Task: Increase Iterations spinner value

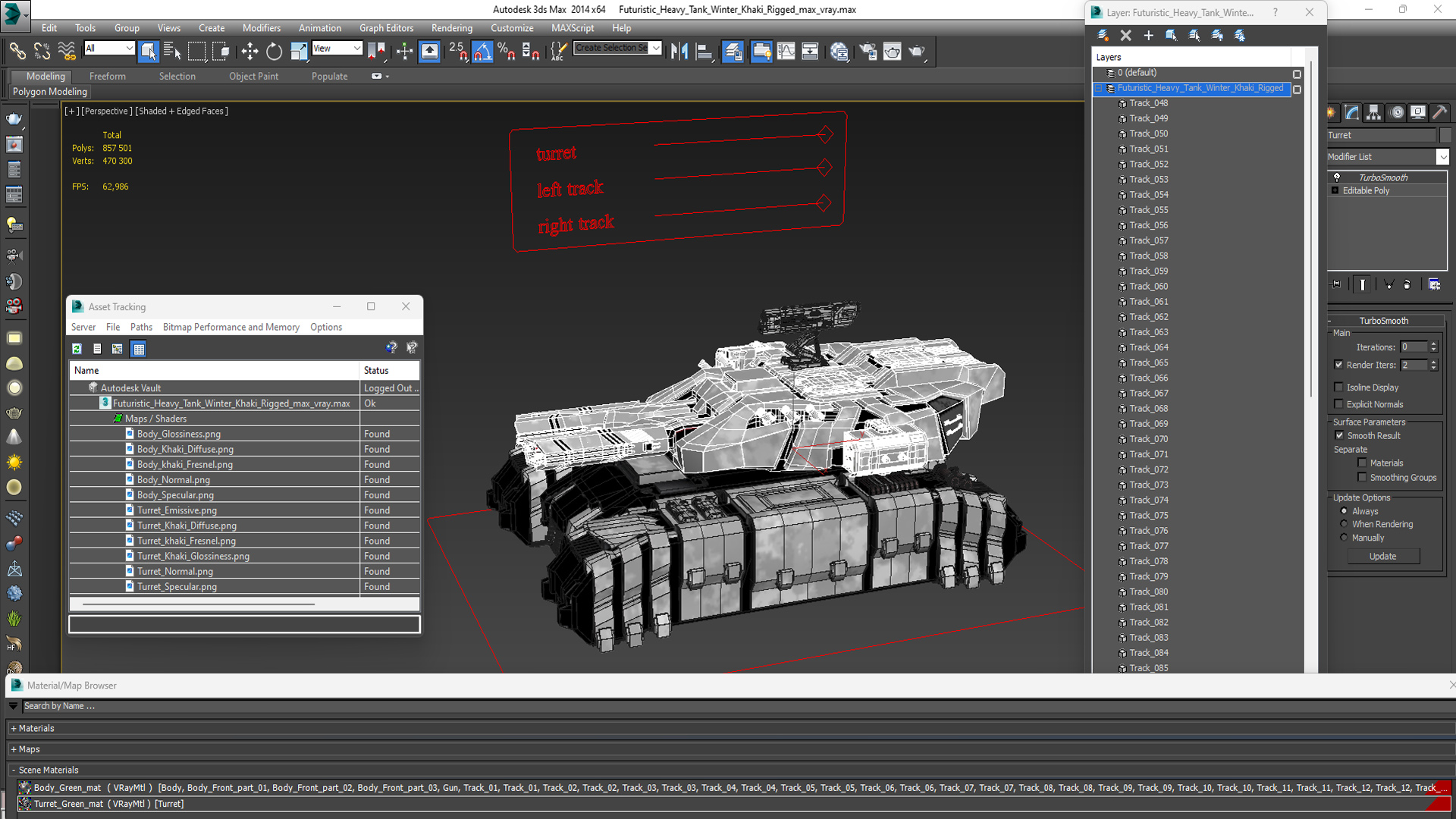Action: [x=1433, y=344]
